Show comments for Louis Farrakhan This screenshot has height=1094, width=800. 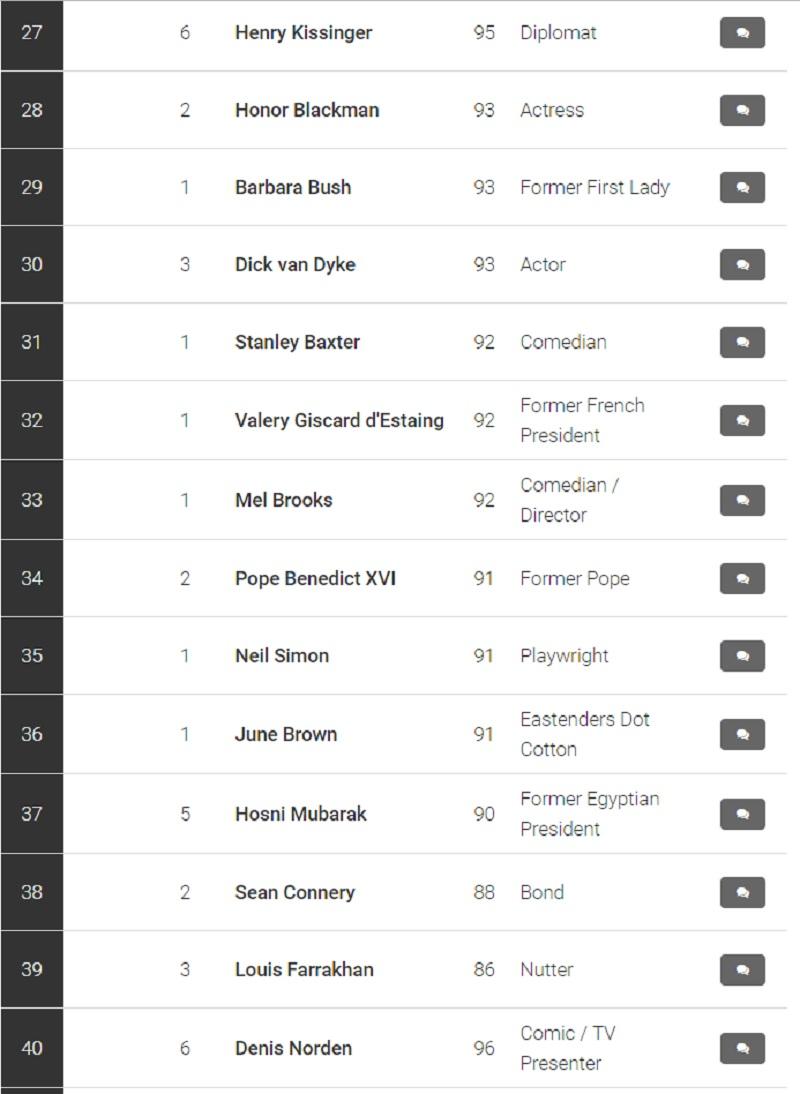742,969
